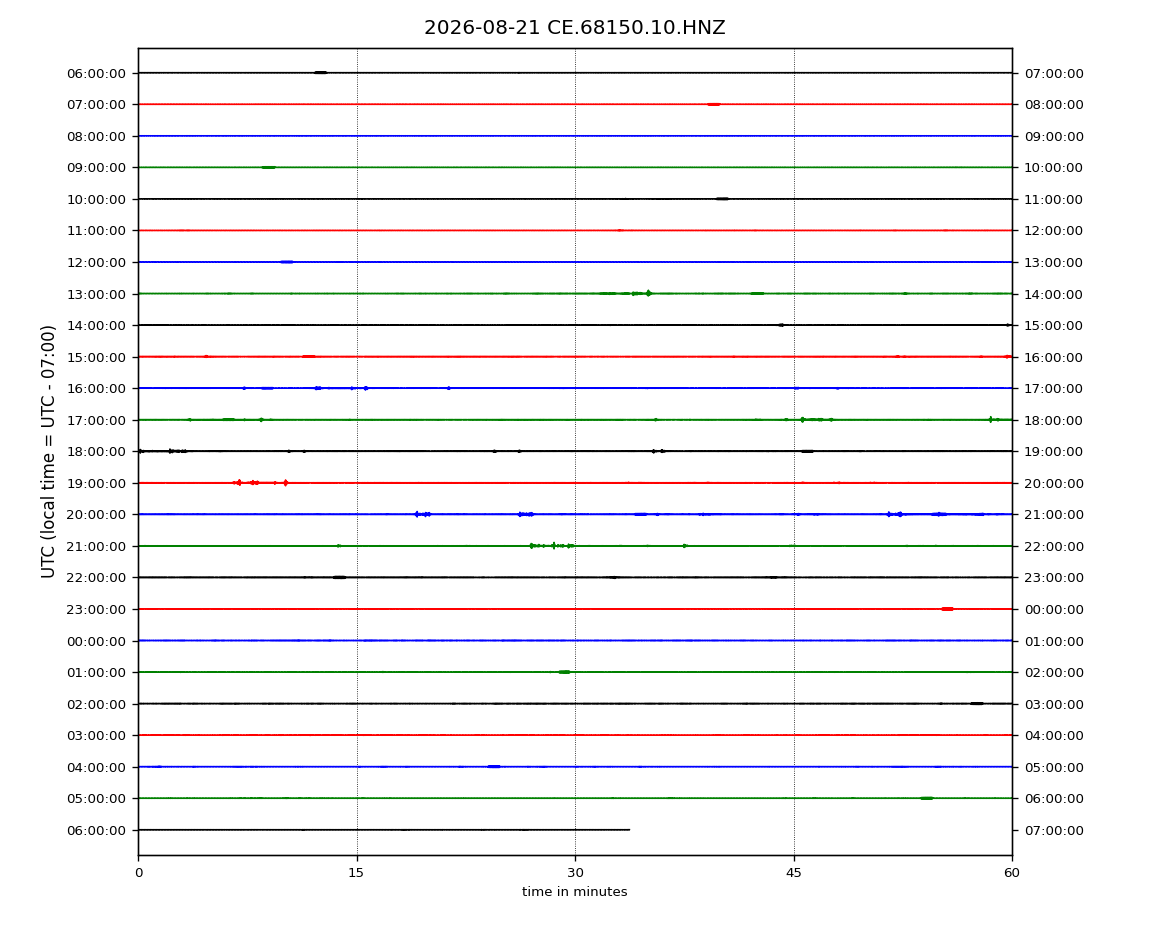Click the blue event near minute 19 on 20:00:00 trace

tap(422, 514)
